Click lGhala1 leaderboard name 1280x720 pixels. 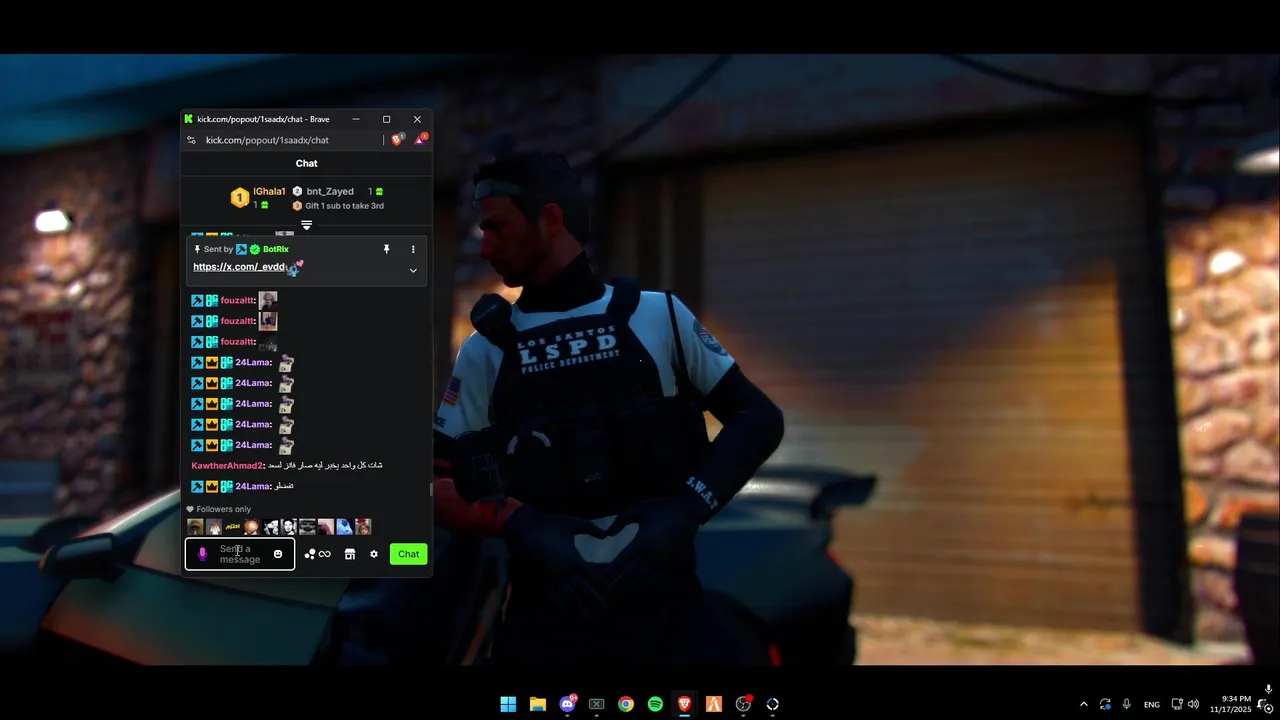(269, 191)
